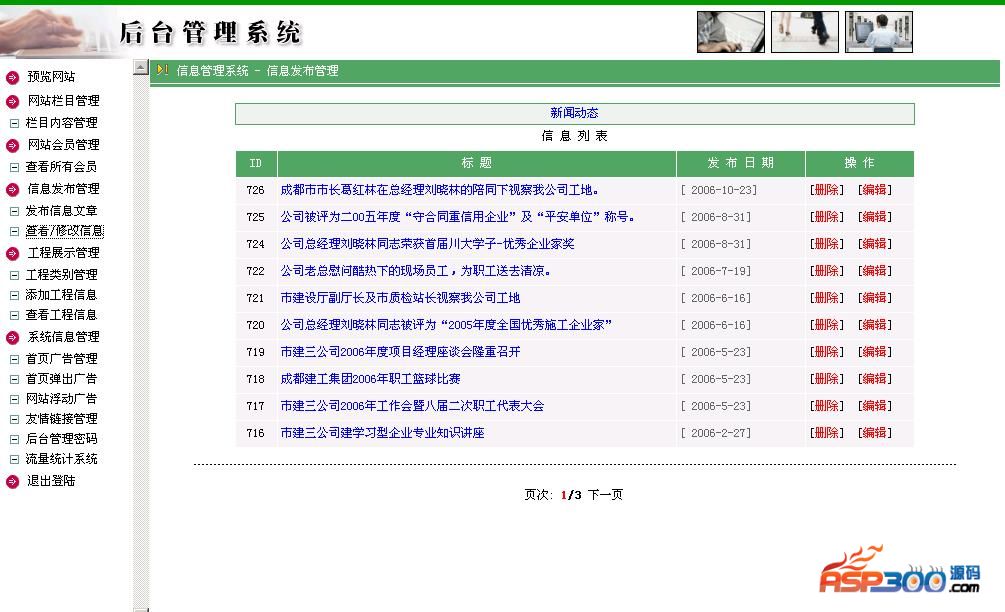Click the minus box icon beside 首页广告管理
Screen dimensions: 1005x612
point(14,360)
